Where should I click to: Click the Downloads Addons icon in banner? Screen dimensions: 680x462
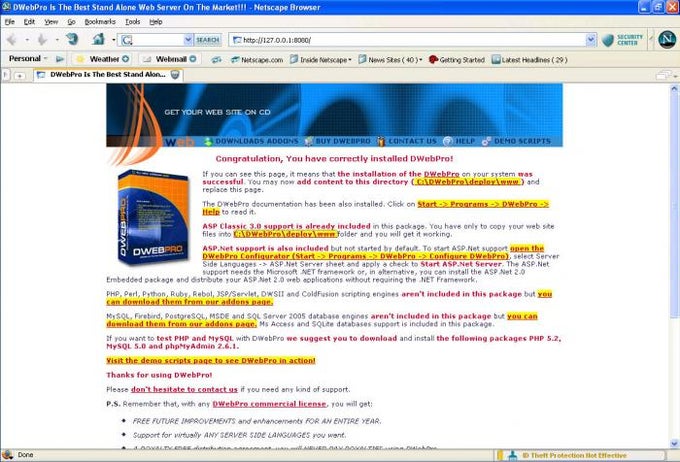[208, 141]
